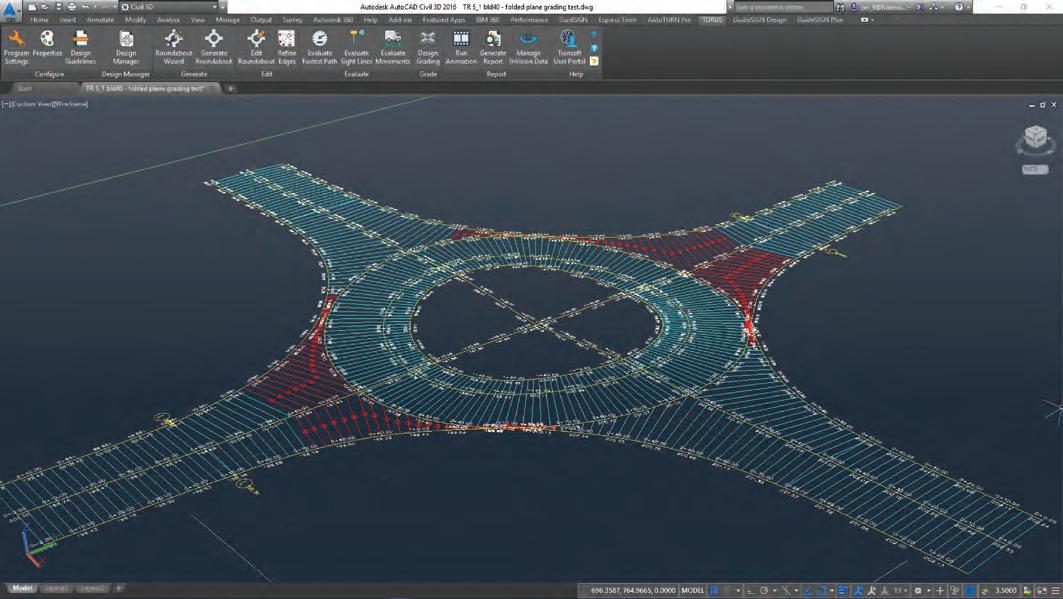The image size is (1063, 599).
Task: Toggle Clean Screen in status bar
Action: (1042, 591)
